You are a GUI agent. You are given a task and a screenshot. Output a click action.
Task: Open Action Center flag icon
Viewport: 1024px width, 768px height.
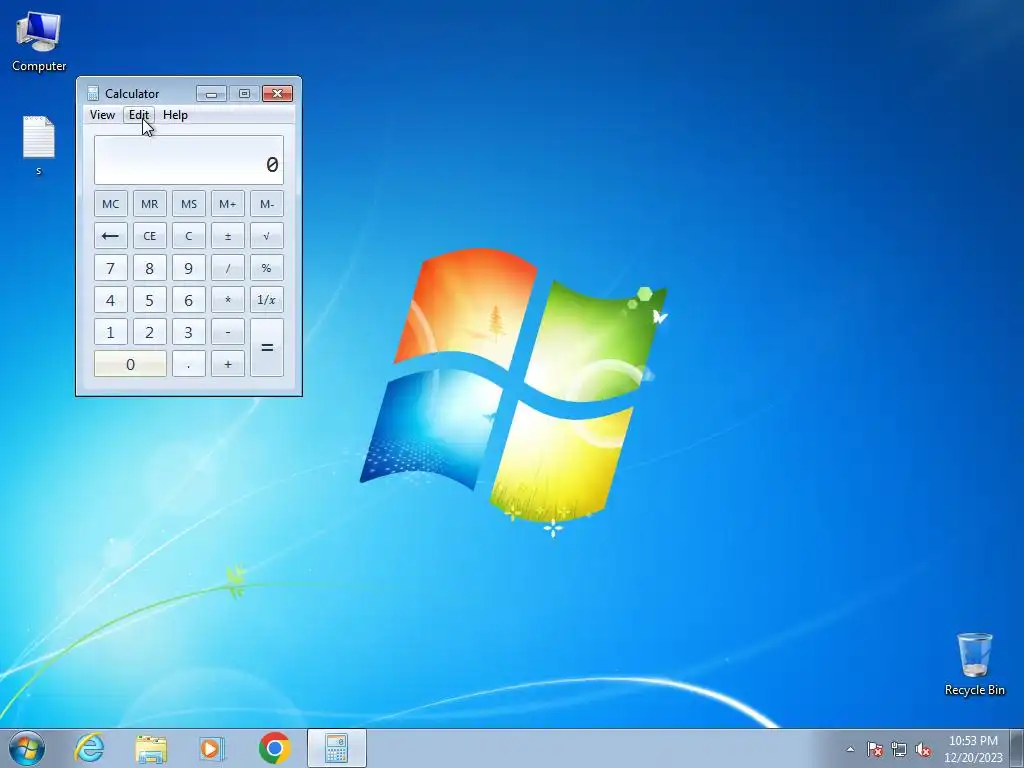point(874,749)
